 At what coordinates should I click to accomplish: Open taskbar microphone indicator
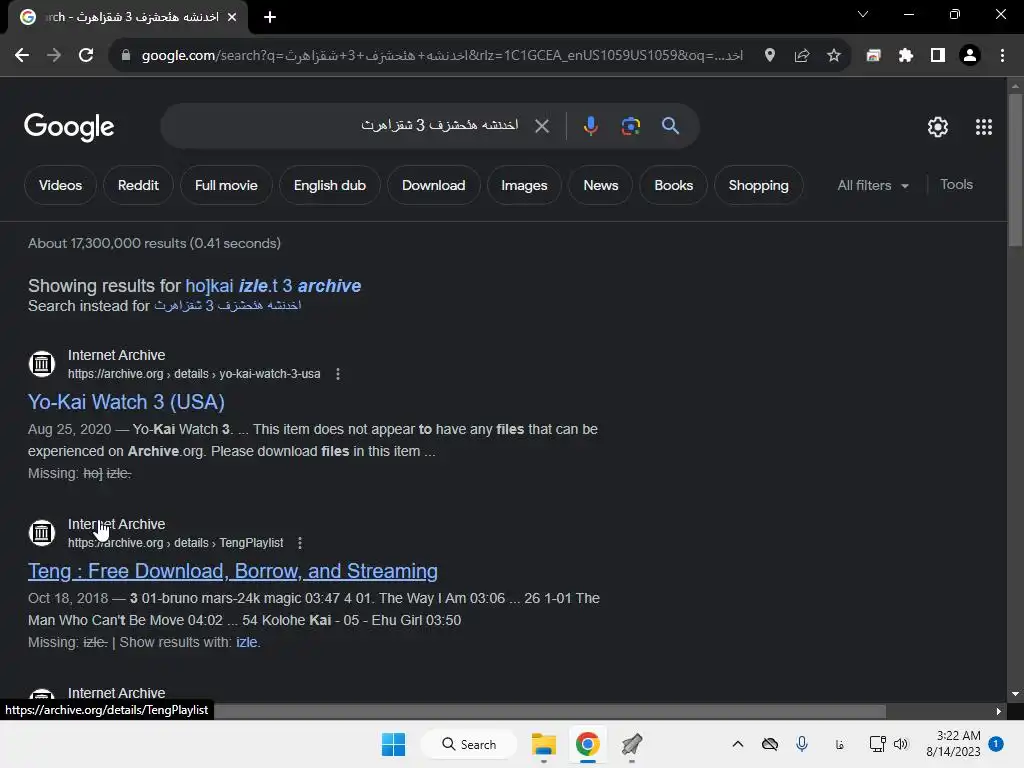pyautogui.click(x=802, y=744)
